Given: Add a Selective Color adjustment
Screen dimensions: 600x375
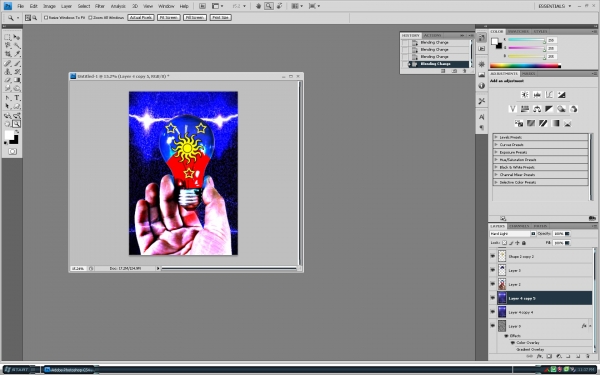Looking at the screenshot, I should click(567, 123).
